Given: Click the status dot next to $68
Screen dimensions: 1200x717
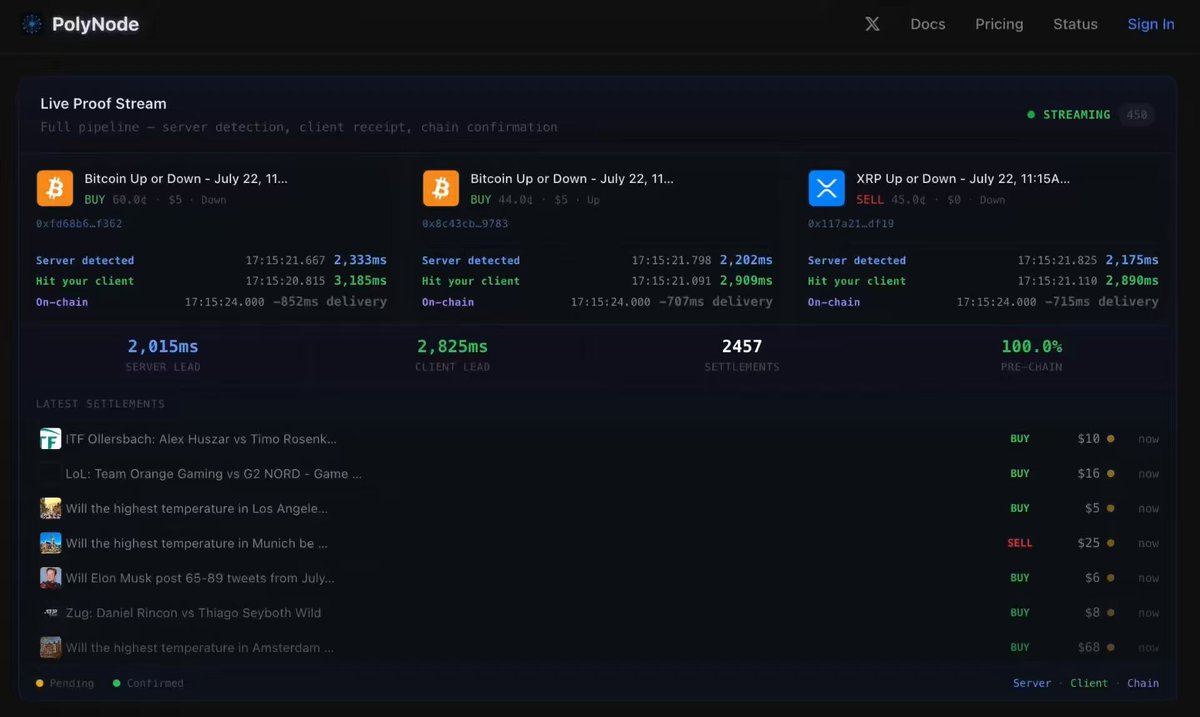Looking at the screenshot, I should [x=1110, y=647].
